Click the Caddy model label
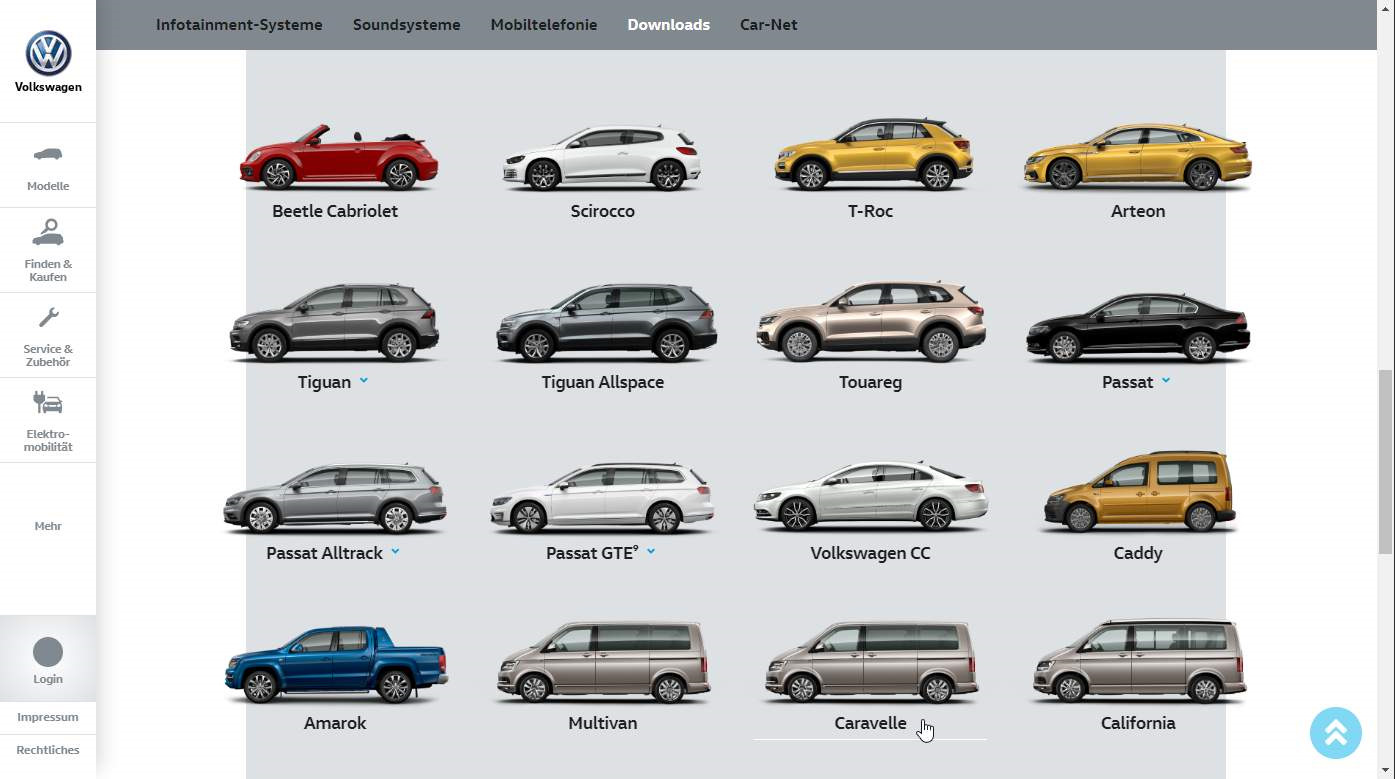Screen dimensions: 1395x779 pyautogui.click(x=1138, y=553)
